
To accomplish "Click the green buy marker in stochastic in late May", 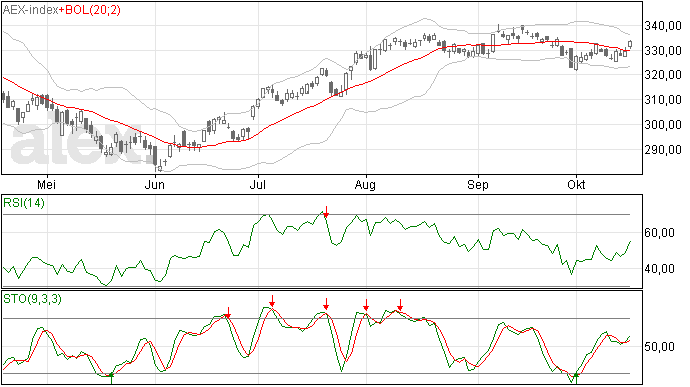I will (x=111, y=378).
